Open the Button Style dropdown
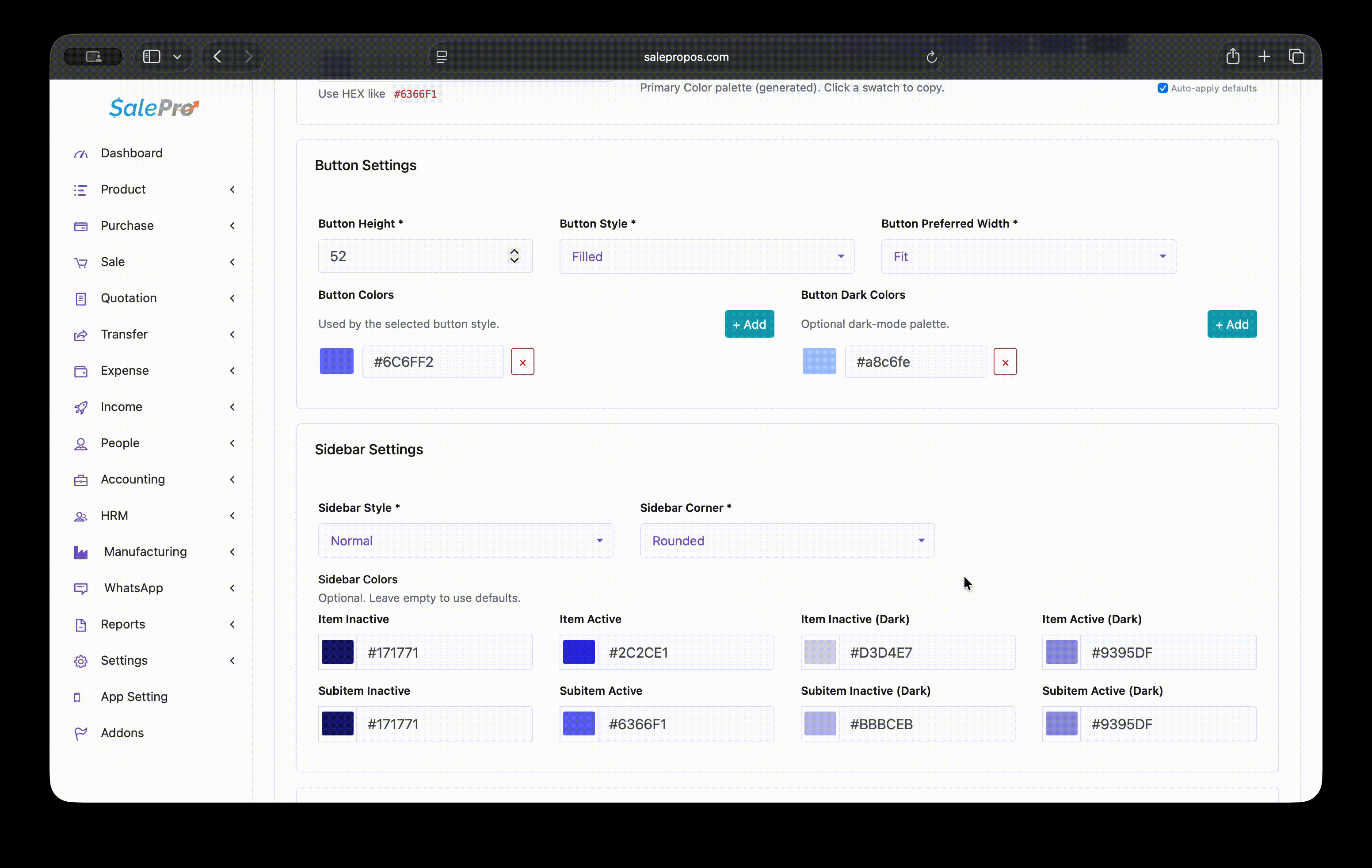This screenshot has height=868, width=1372. click(x=706, y=257)
